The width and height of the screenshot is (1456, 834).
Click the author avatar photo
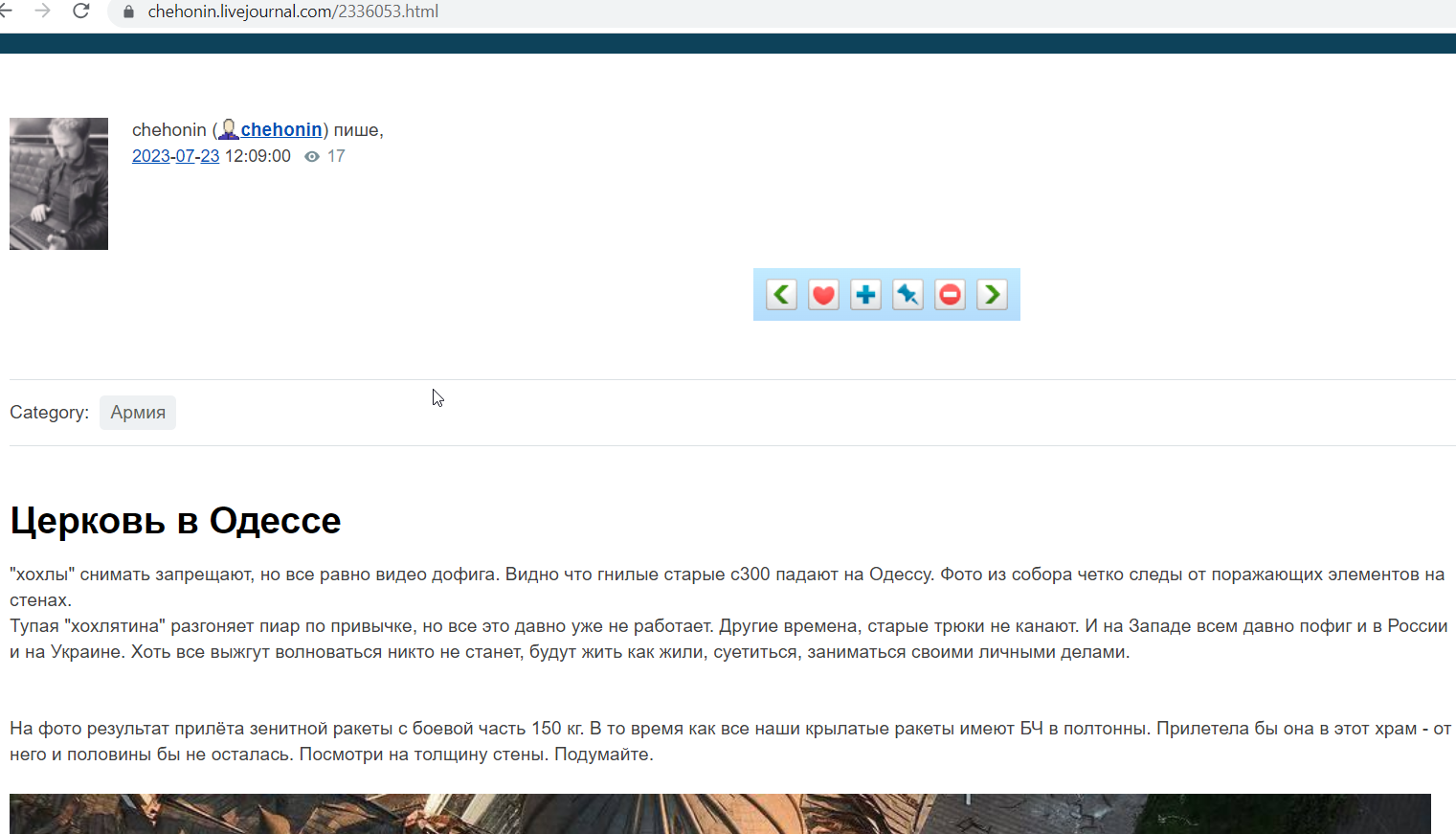coord(58,184)
